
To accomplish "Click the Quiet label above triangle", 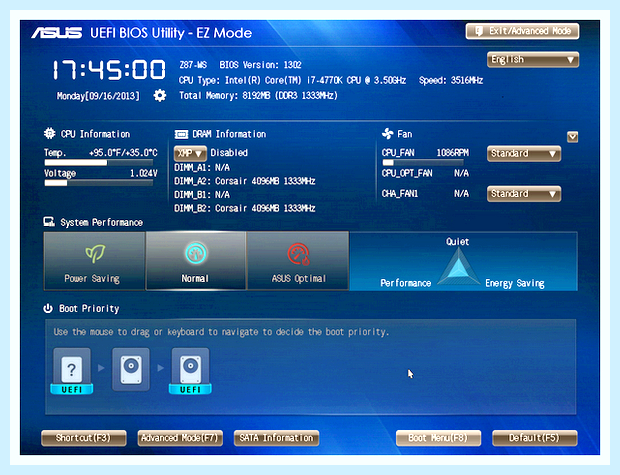I will click(x=457, y=242).
